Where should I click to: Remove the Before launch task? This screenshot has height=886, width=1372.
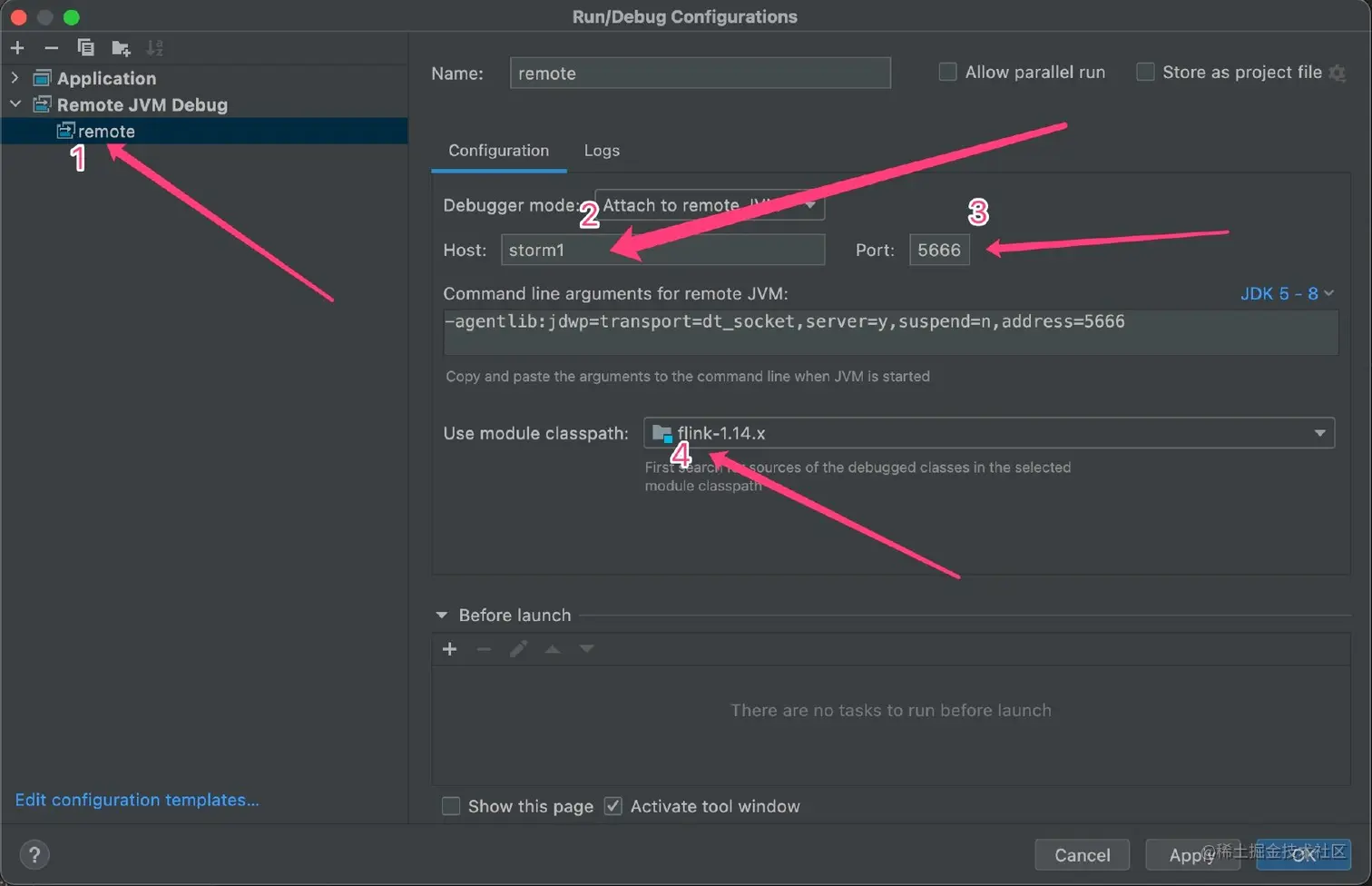[484, 649]
